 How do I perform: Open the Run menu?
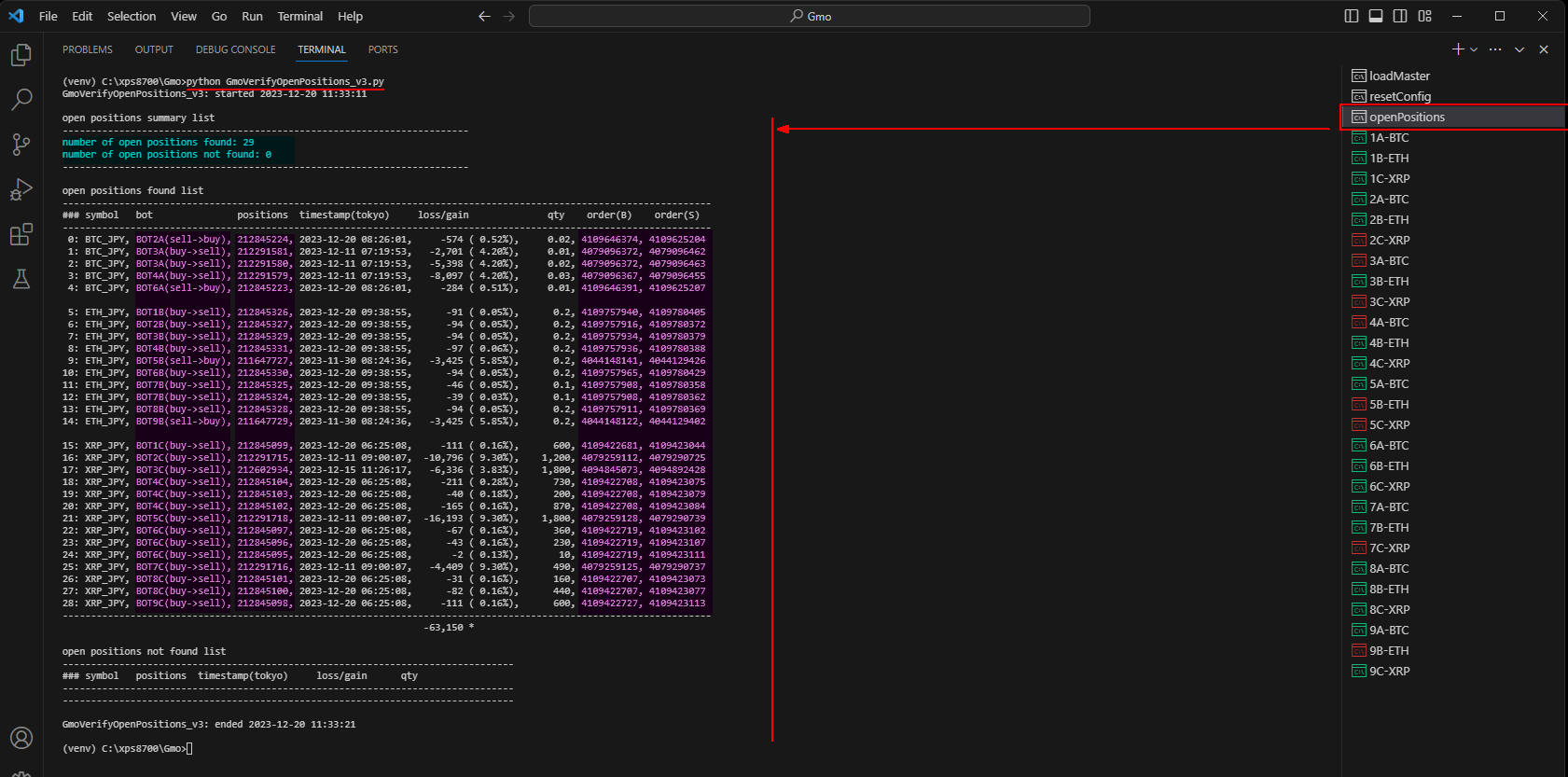click(x=252, y=16)
